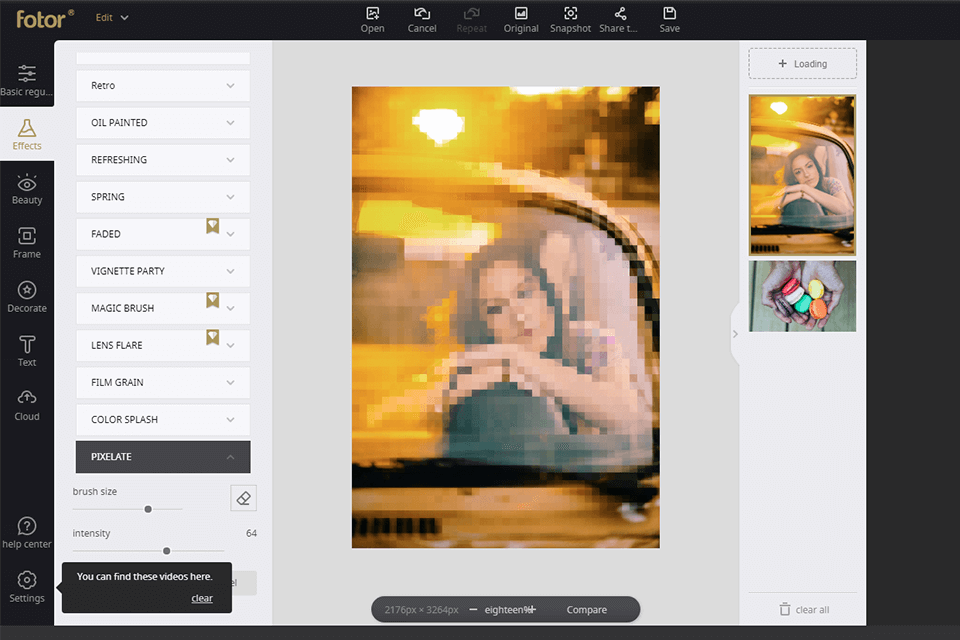
Task: Click the zoom percentage value
Action: 507,609
